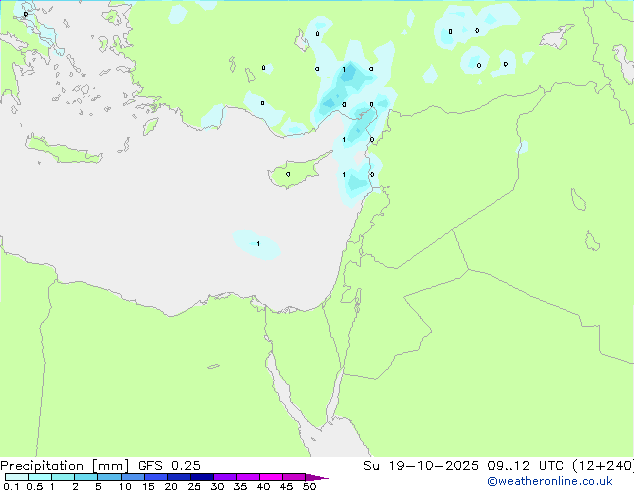Click the '30' legend scale label

[x=217, y=486]
